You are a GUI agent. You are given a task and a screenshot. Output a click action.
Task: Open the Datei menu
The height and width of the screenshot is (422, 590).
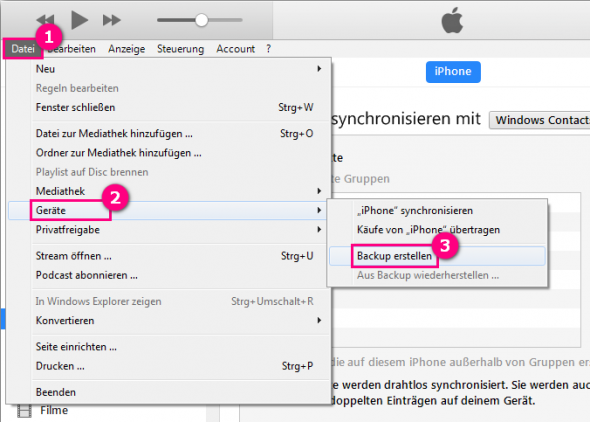pos(23,49)
